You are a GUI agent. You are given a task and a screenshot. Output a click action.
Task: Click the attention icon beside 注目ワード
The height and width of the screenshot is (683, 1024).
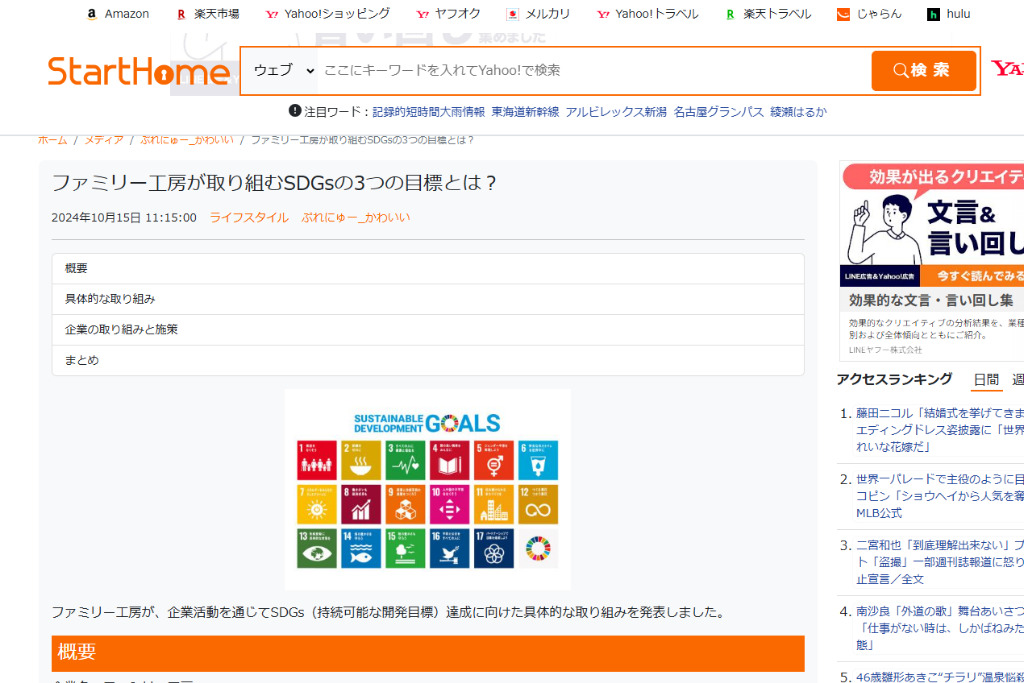pyautogui.click(x=295, y=111)
